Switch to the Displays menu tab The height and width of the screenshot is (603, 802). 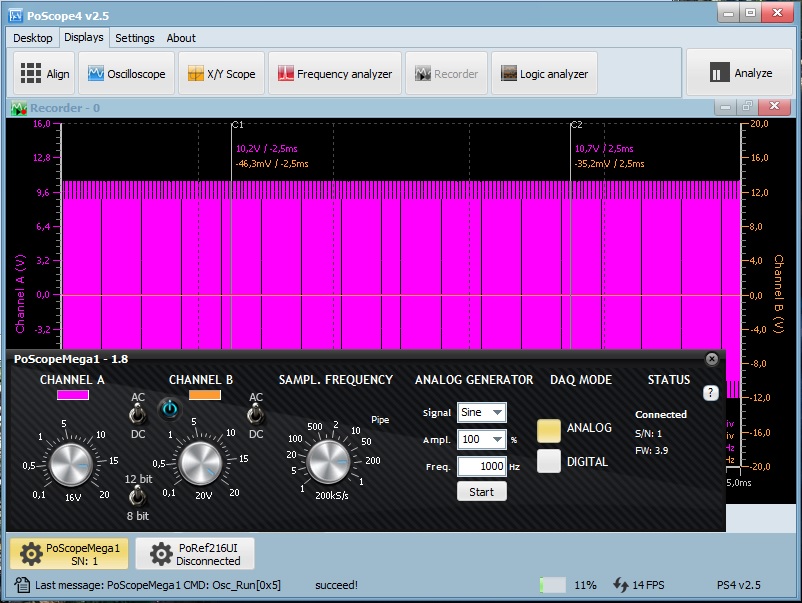[x=84, y=37]
